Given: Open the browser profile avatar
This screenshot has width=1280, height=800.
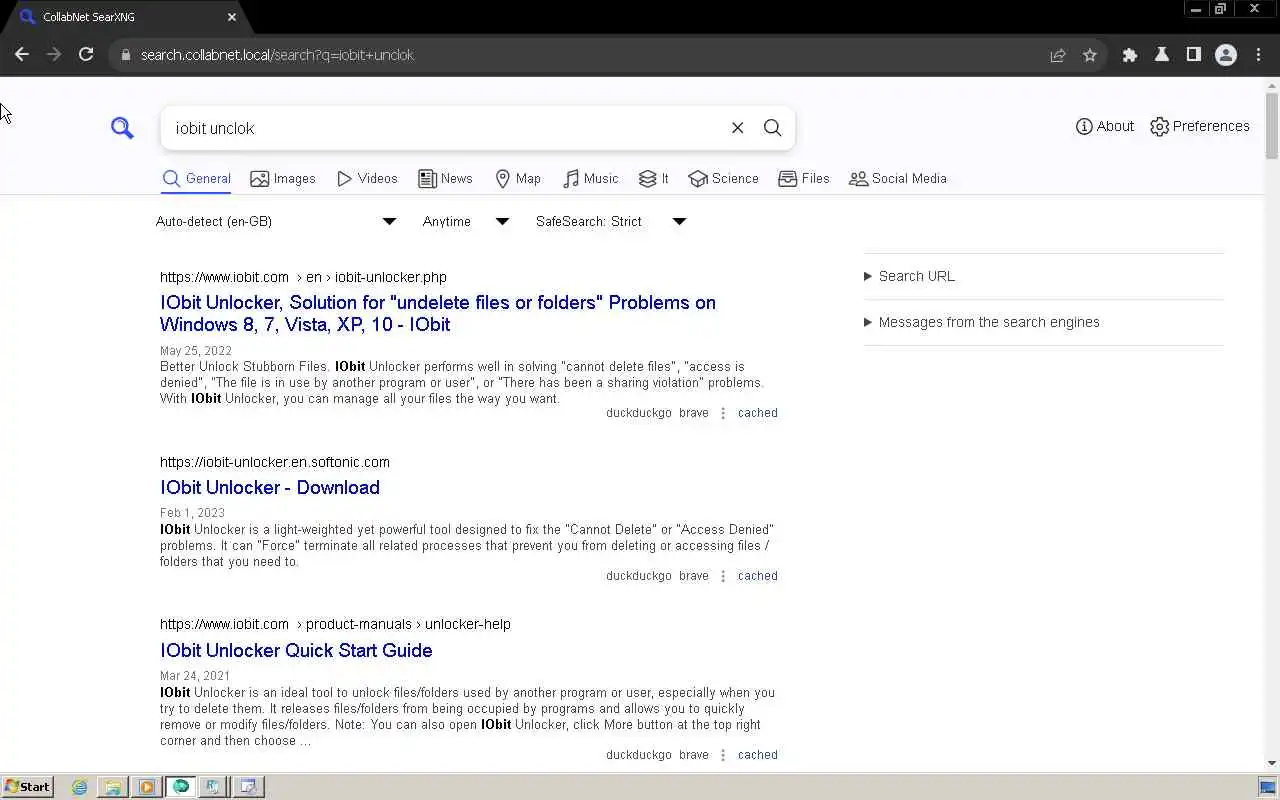Looking at the screenshot, I should [x=1226, y=55].
